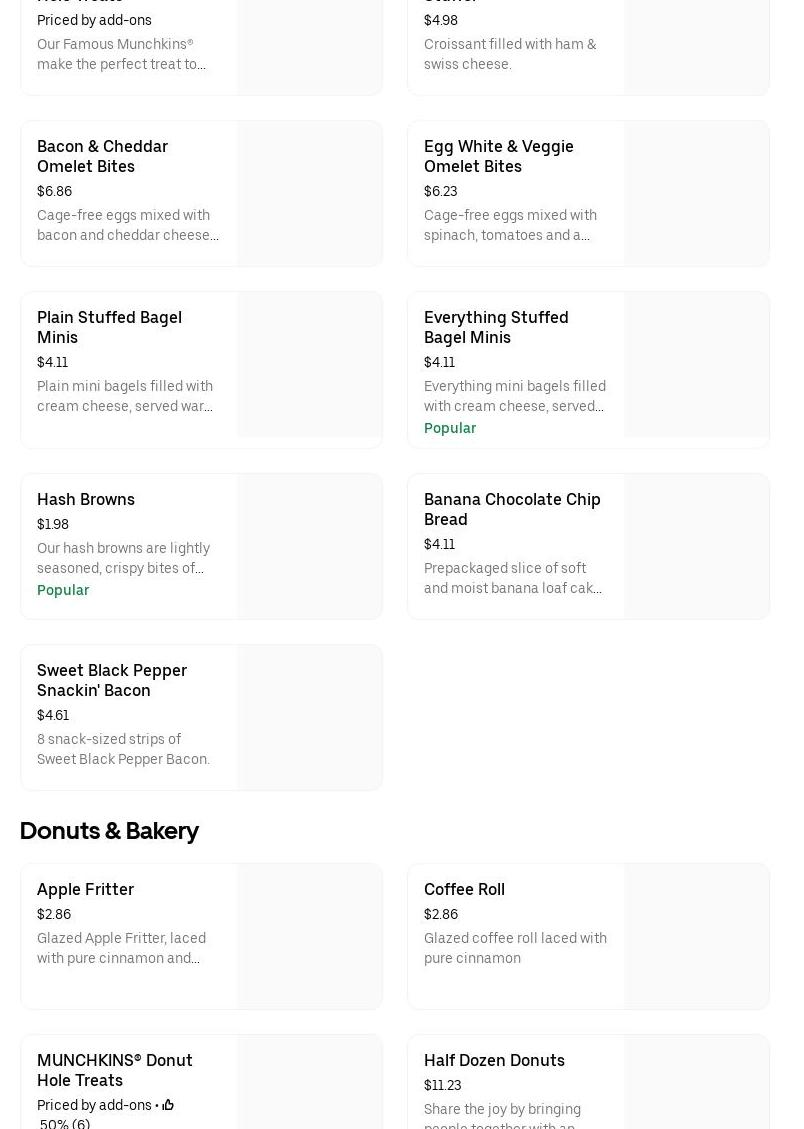
Task: Click Coffee Roll image thumbnail
Action: point(696,936)
